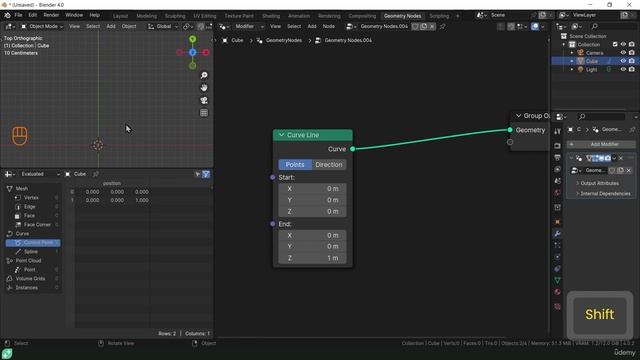640x360 pixels.
Task: Adjust the Start X value field on Curve Line
Action: pos(313,189)
